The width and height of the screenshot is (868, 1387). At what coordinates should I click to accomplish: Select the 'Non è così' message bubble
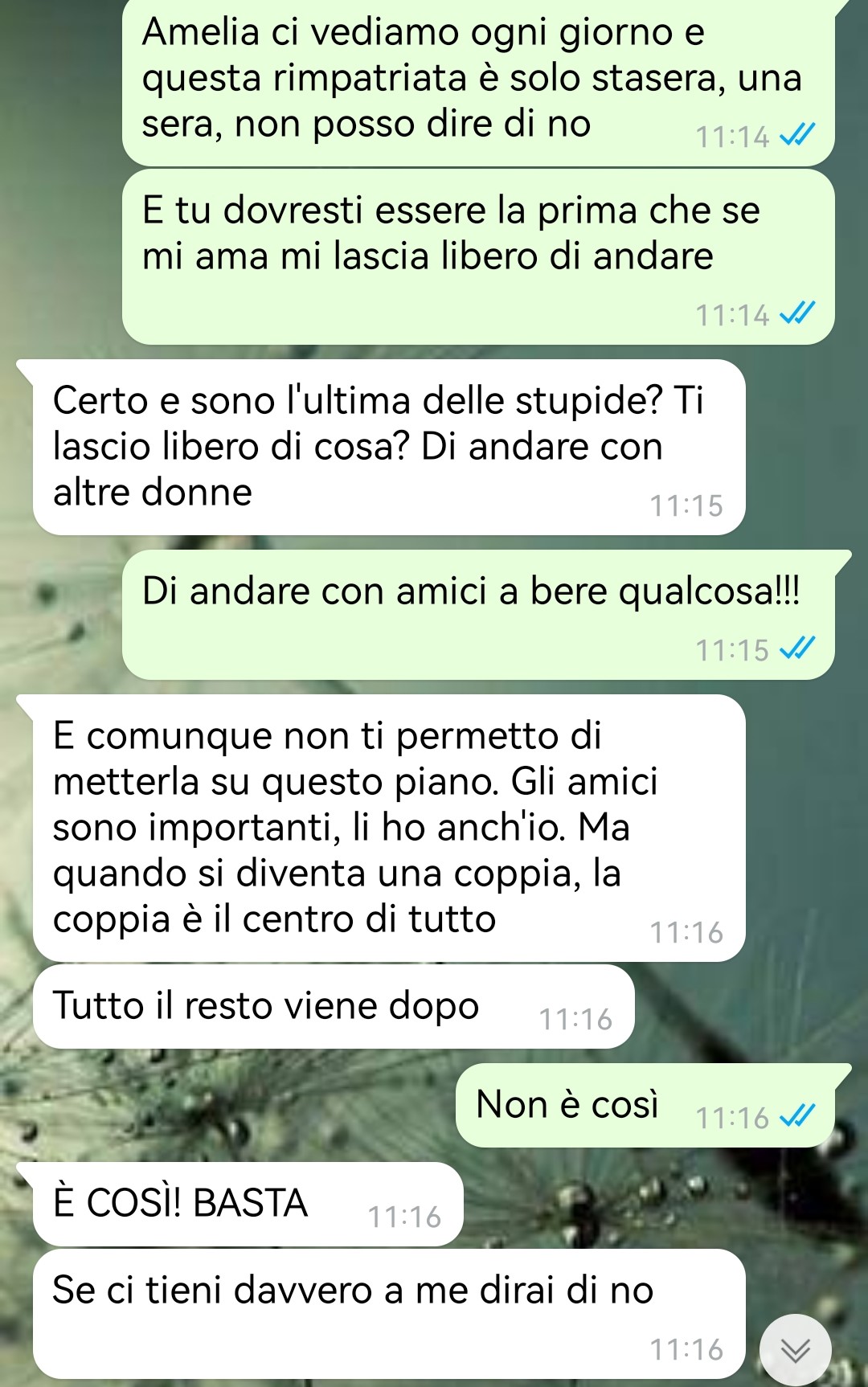645,1106
